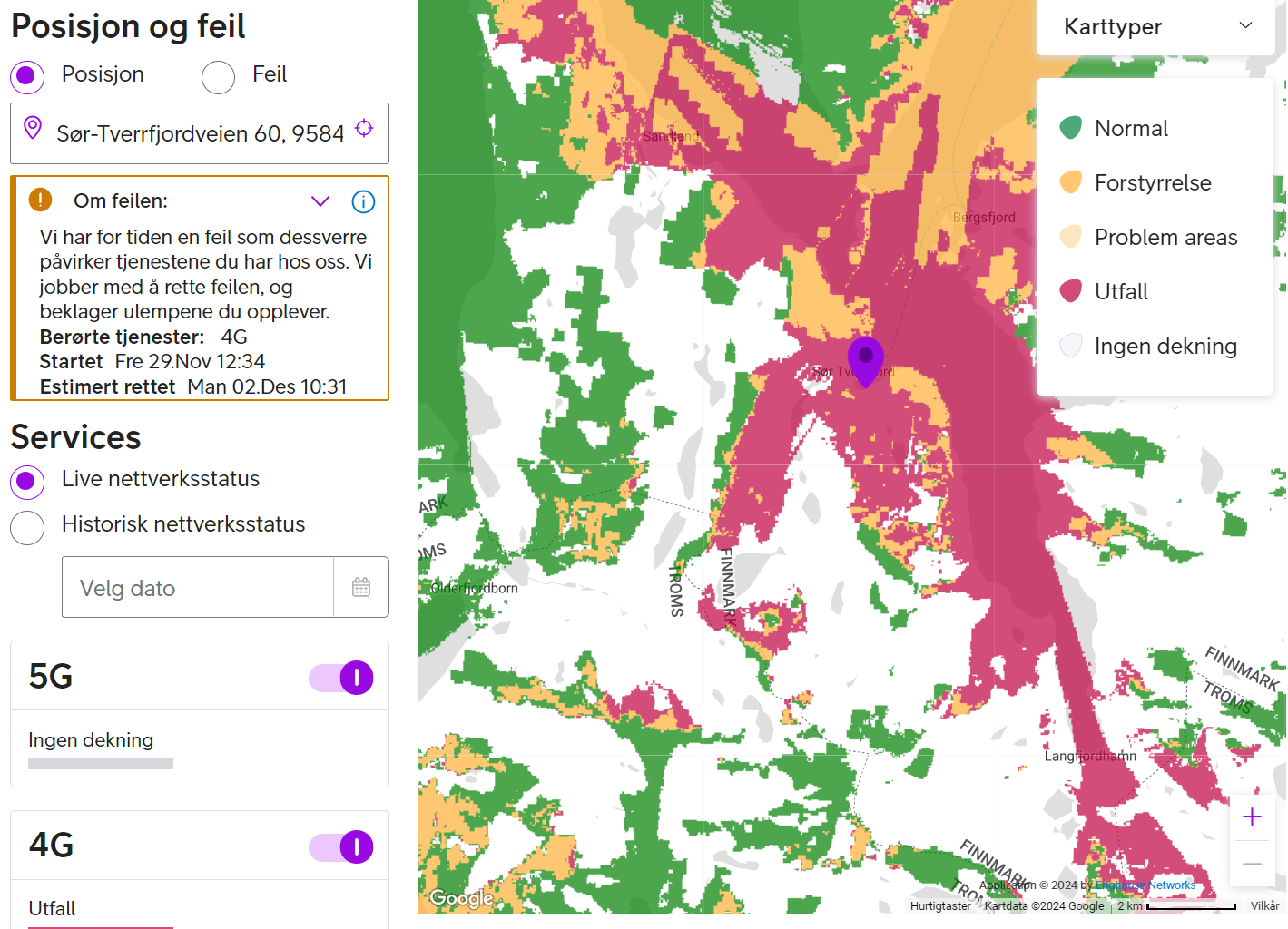Disable the 4G coverage toggle
The height and width of the screenshot is (929, 1288).
(x=341, y=846)
